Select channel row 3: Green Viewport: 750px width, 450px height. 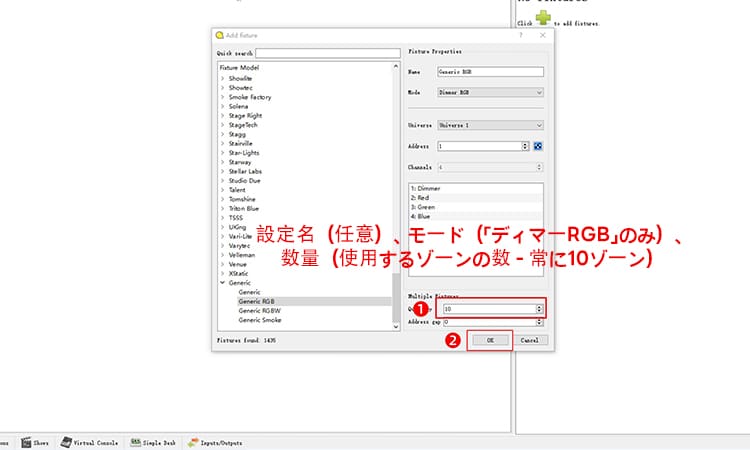(476, 207)
